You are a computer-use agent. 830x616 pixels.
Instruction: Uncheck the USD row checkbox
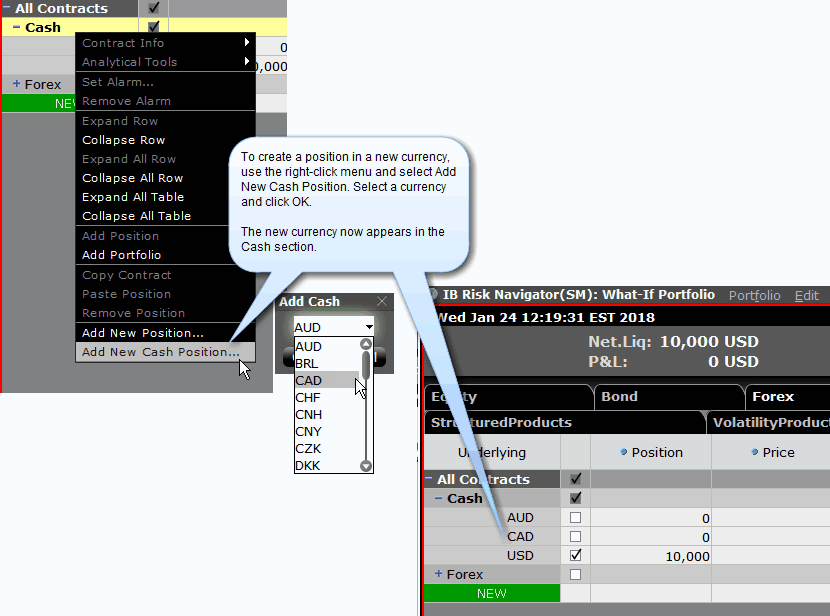[575, 555]
